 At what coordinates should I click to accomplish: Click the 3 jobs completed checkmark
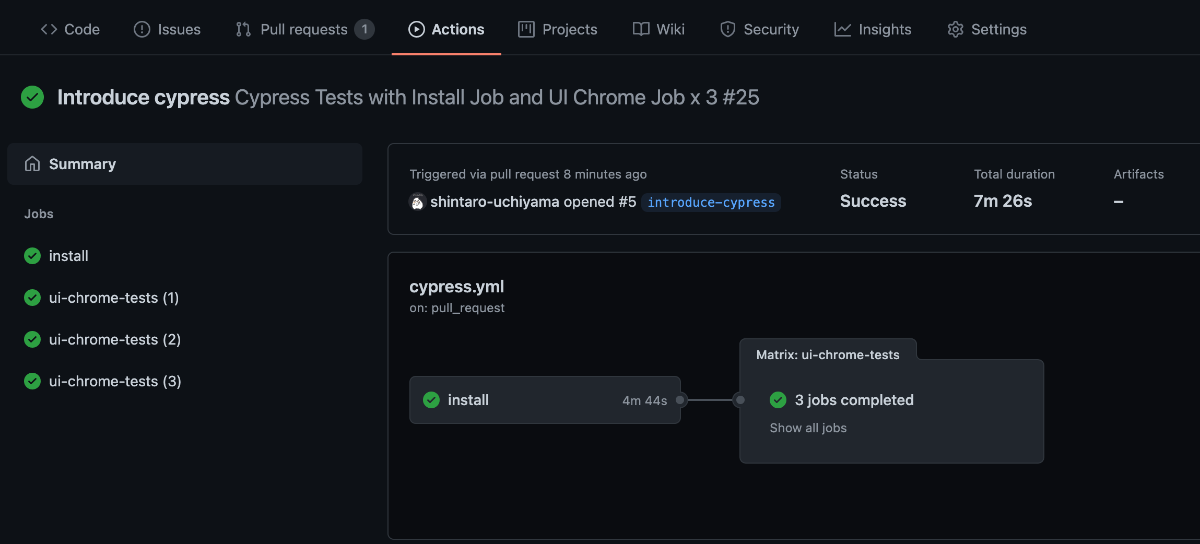tap(778, 400)
